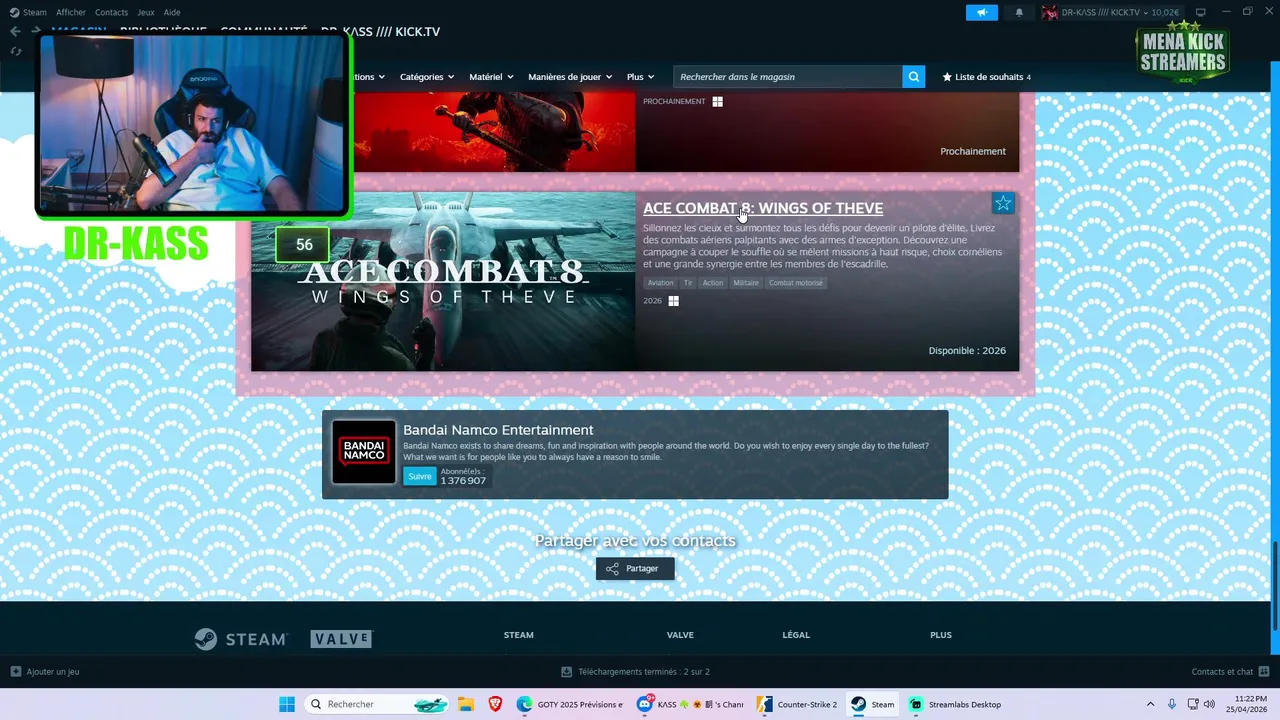The image size is (1280, 720).
Task: Open the Steam menu
Action: (x=35, y=12)
